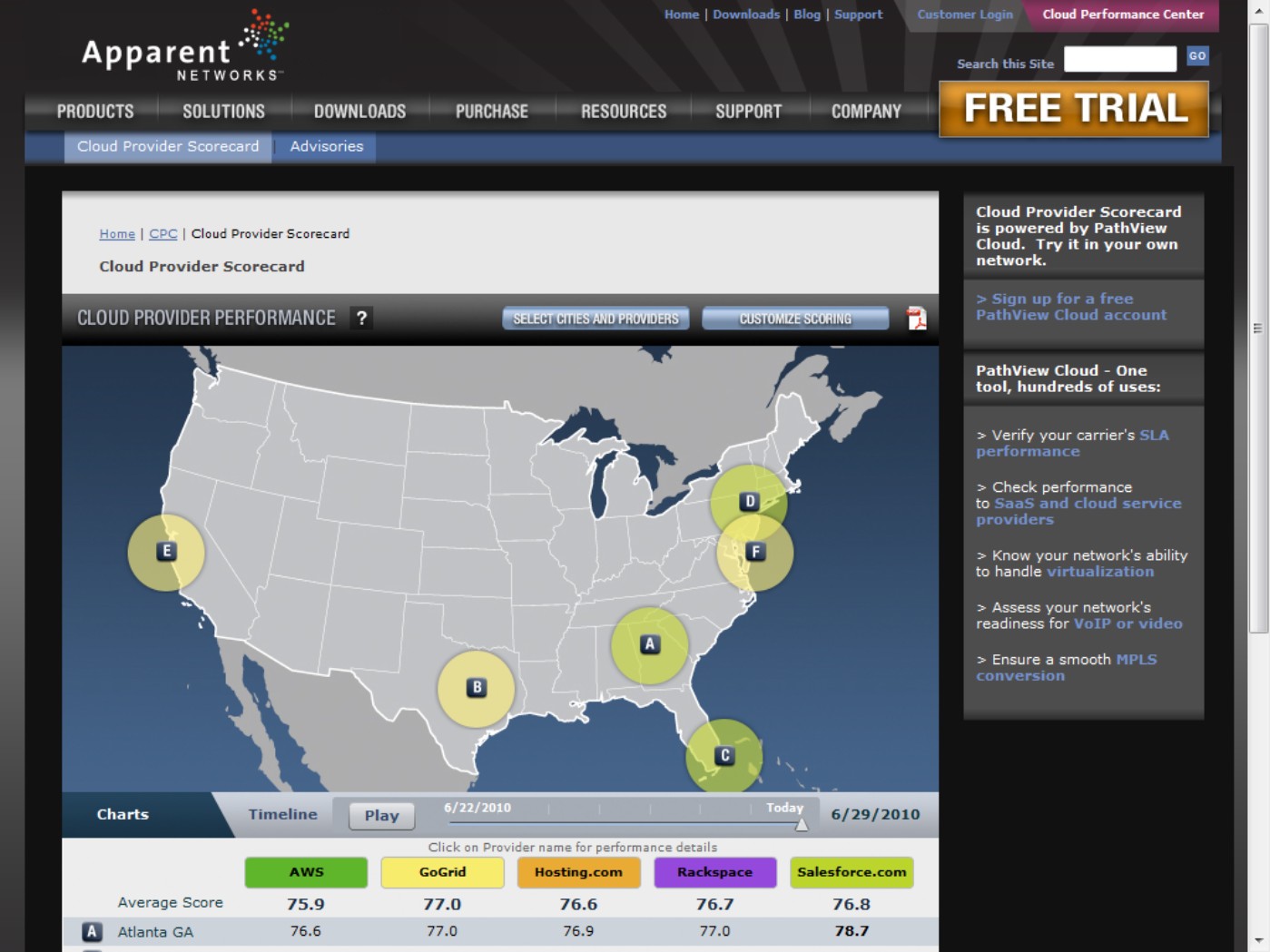Select map marker F on the East Coast

point(755,552)
